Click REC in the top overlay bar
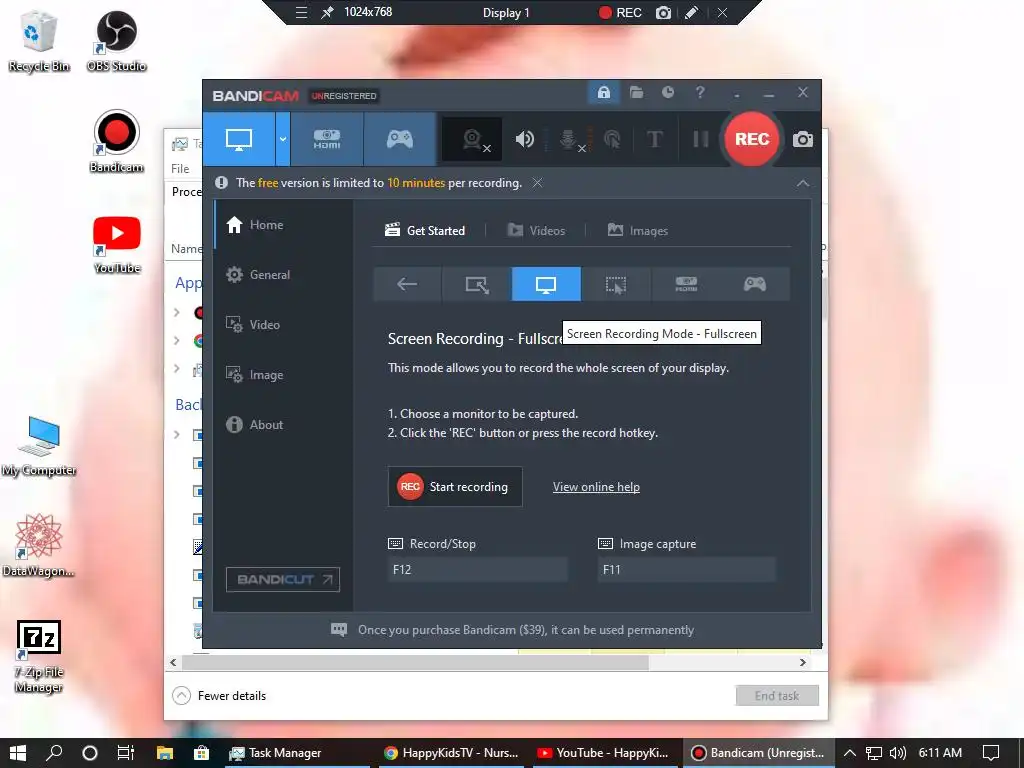This screenshot has height=768, width=1024. (x=620, y=12)
